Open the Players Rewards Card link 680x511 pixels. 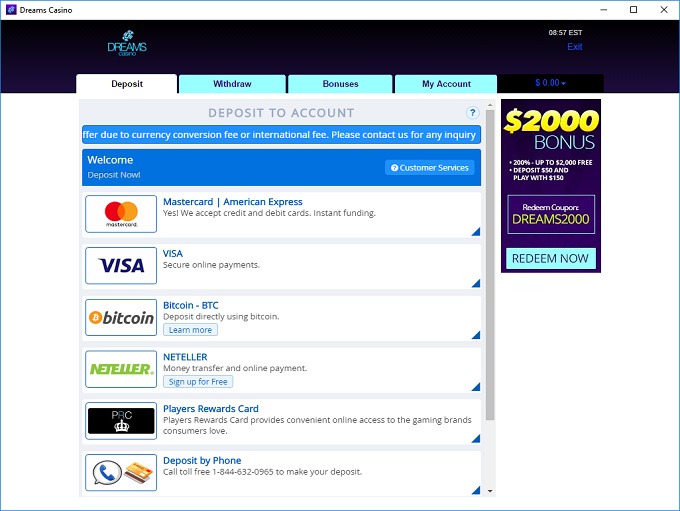211,409
